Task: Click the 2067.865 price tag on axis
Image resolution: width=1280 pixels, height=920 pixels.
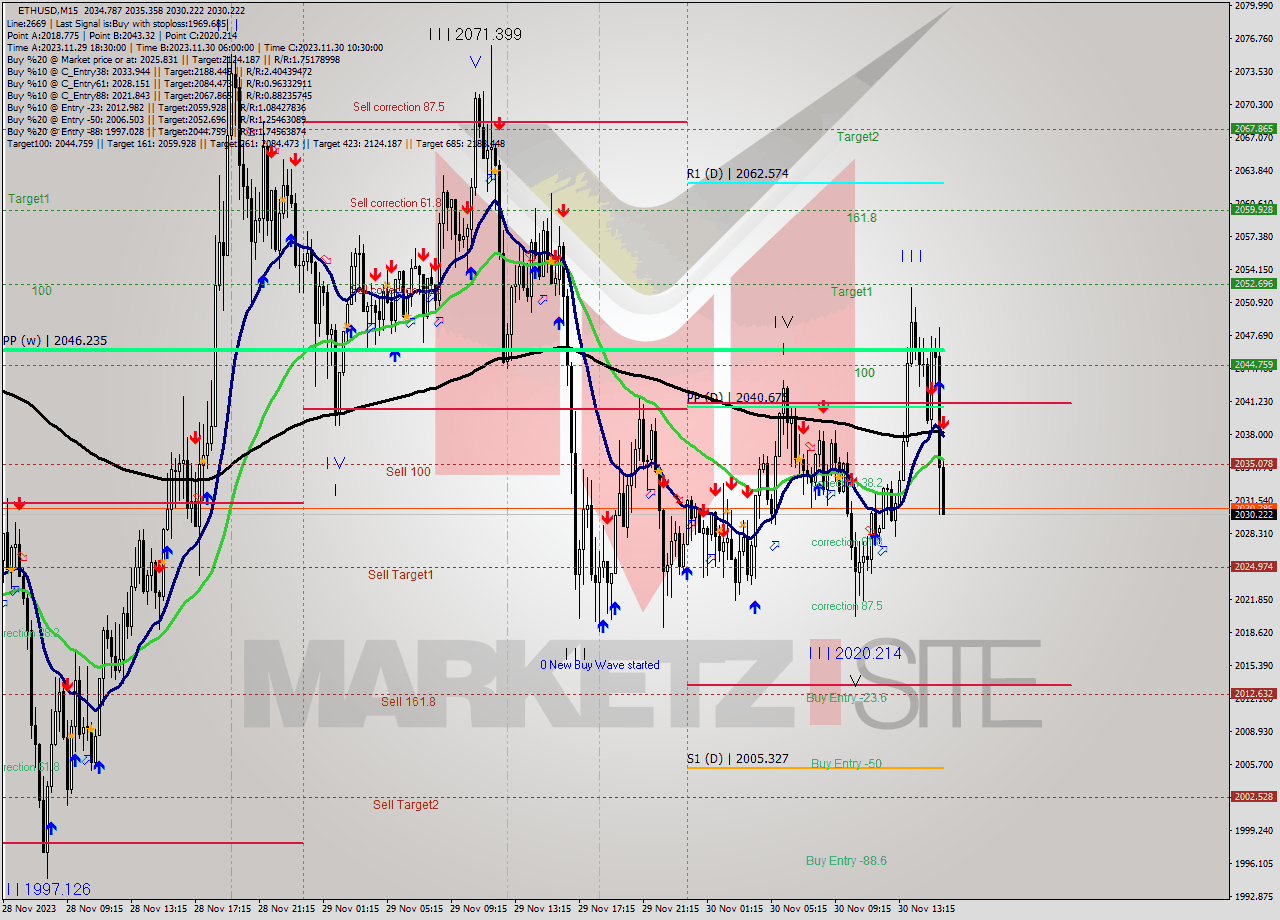Action: (x=1254, y=129)
